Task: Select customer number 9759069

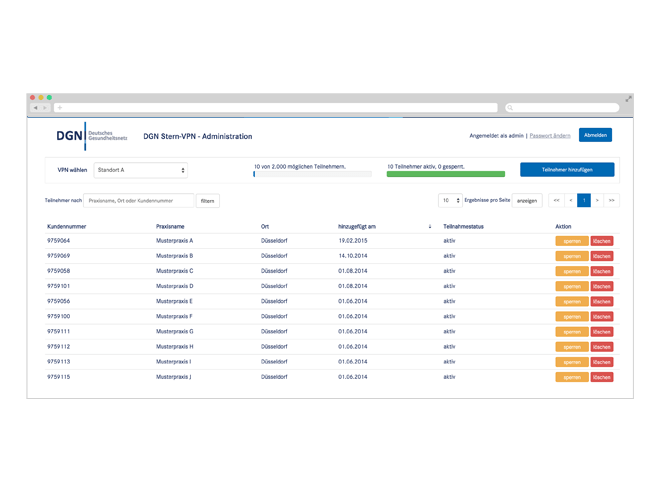Action: coord(59,256)
